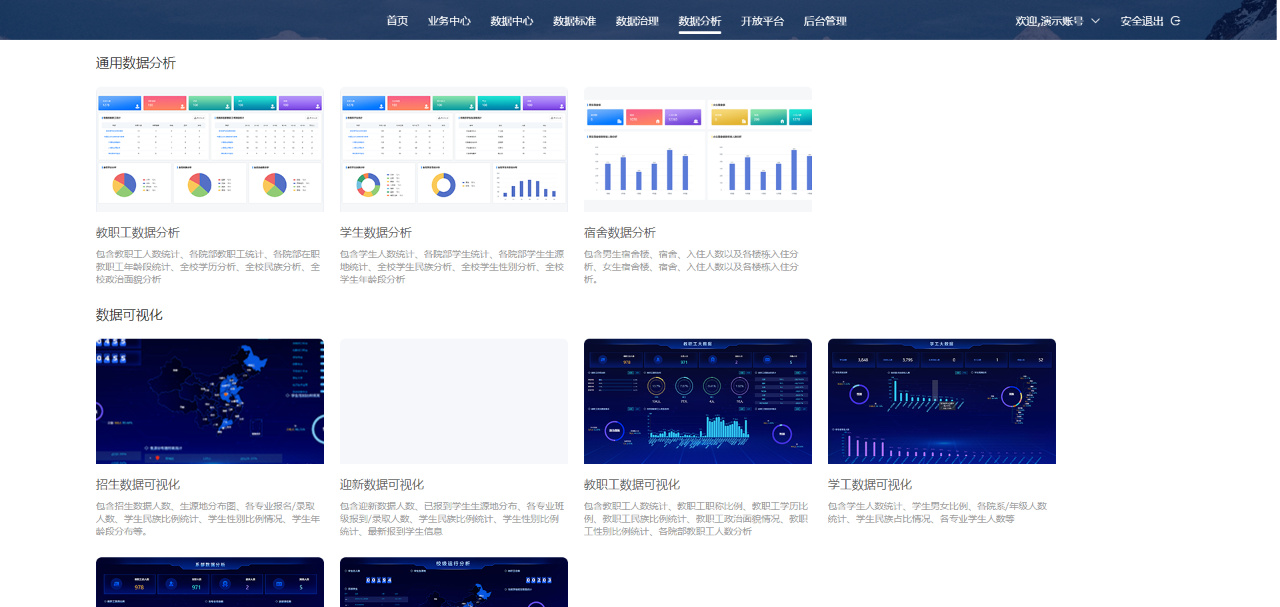The width and height of the screenshot is (1280, 607).
Task: Click the 宿舍数据分析 title link
Action: 620,232
